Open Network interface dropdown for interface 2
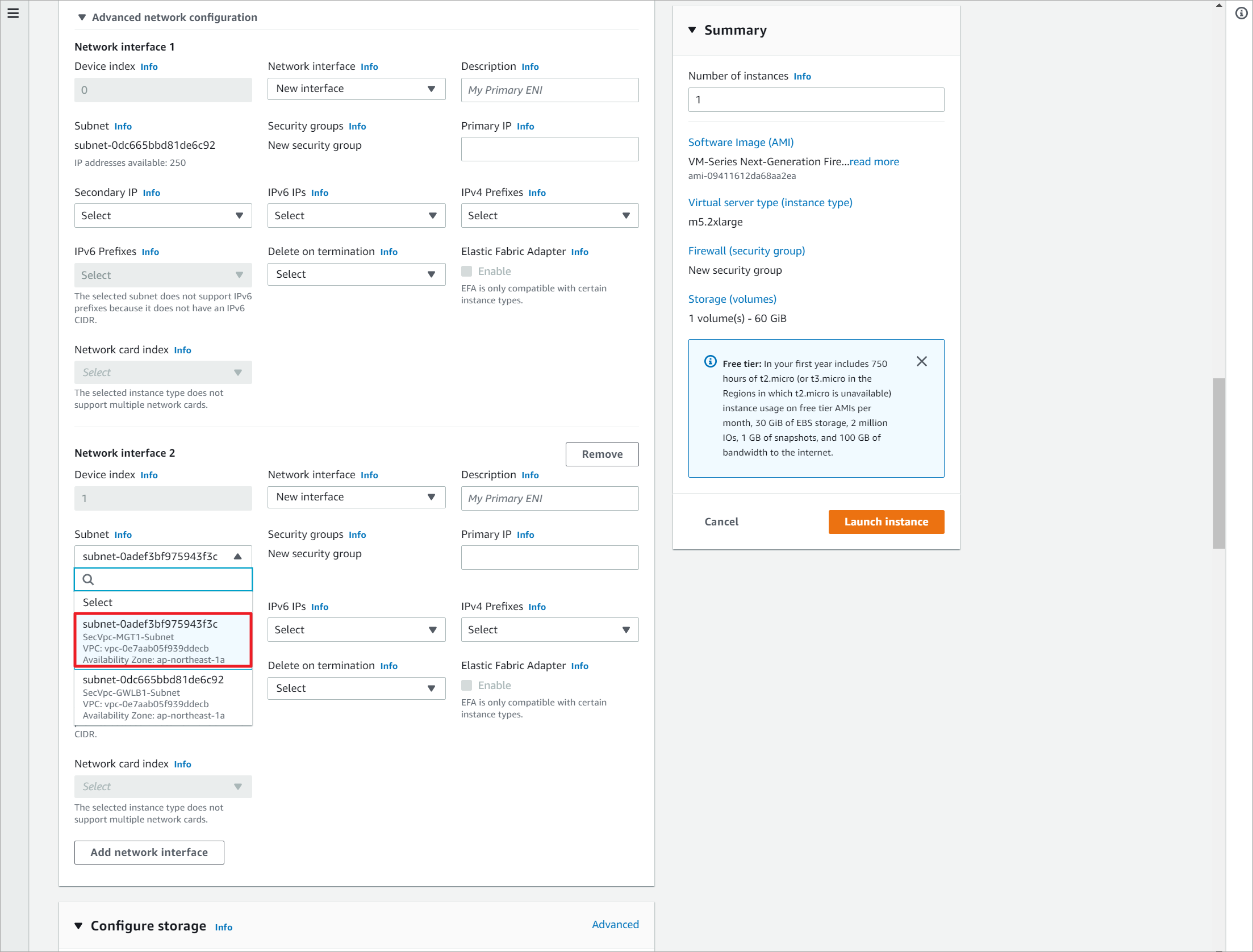This screenshot has width=1253, height=952. pyautogui.click(x=356, y=498)
